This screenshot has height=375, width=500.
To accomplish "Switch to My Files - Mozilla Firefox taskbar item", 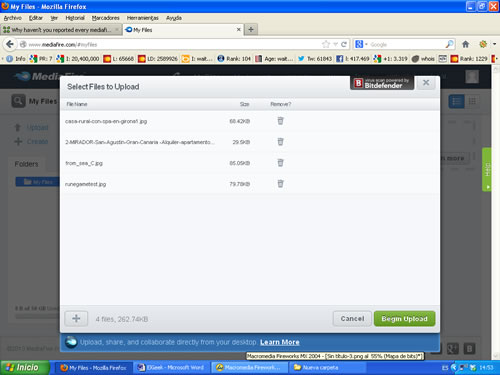I will click(94, 368).
